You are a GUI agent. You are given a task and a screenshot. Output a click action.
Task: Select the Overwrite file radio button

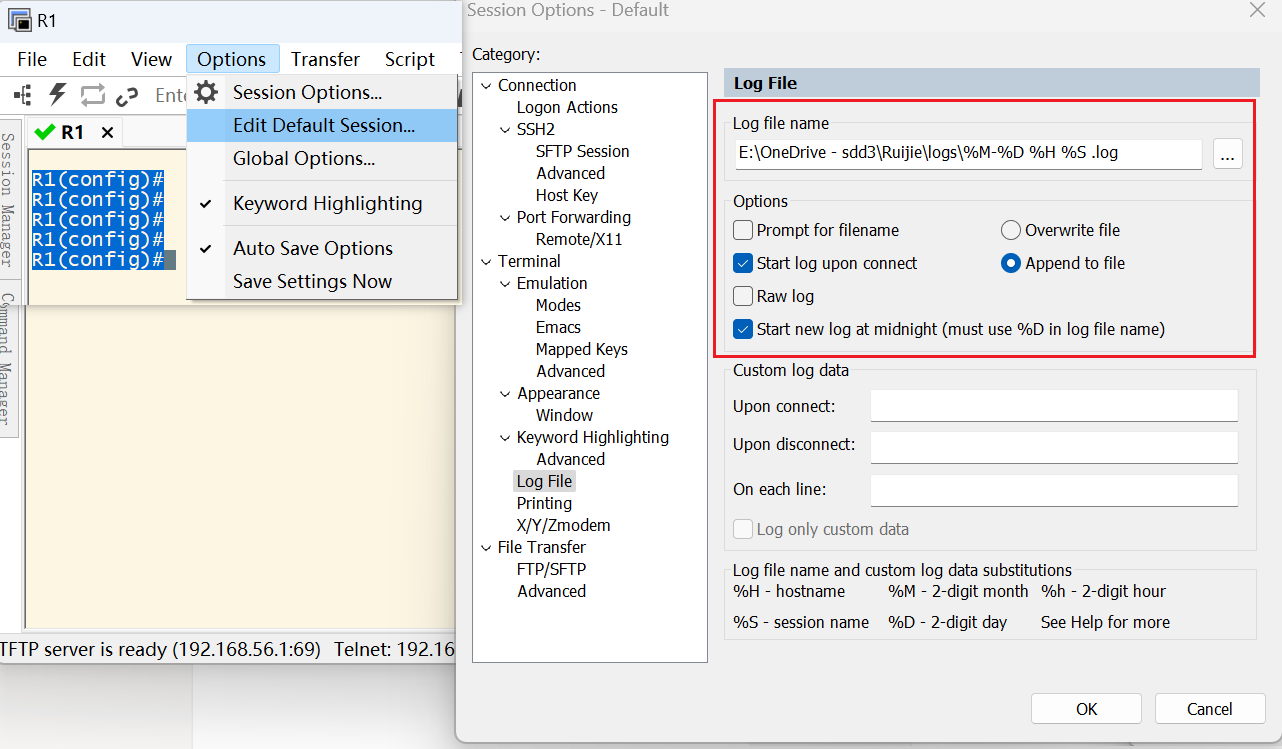pyautogui.click(x=1010, y=230)
